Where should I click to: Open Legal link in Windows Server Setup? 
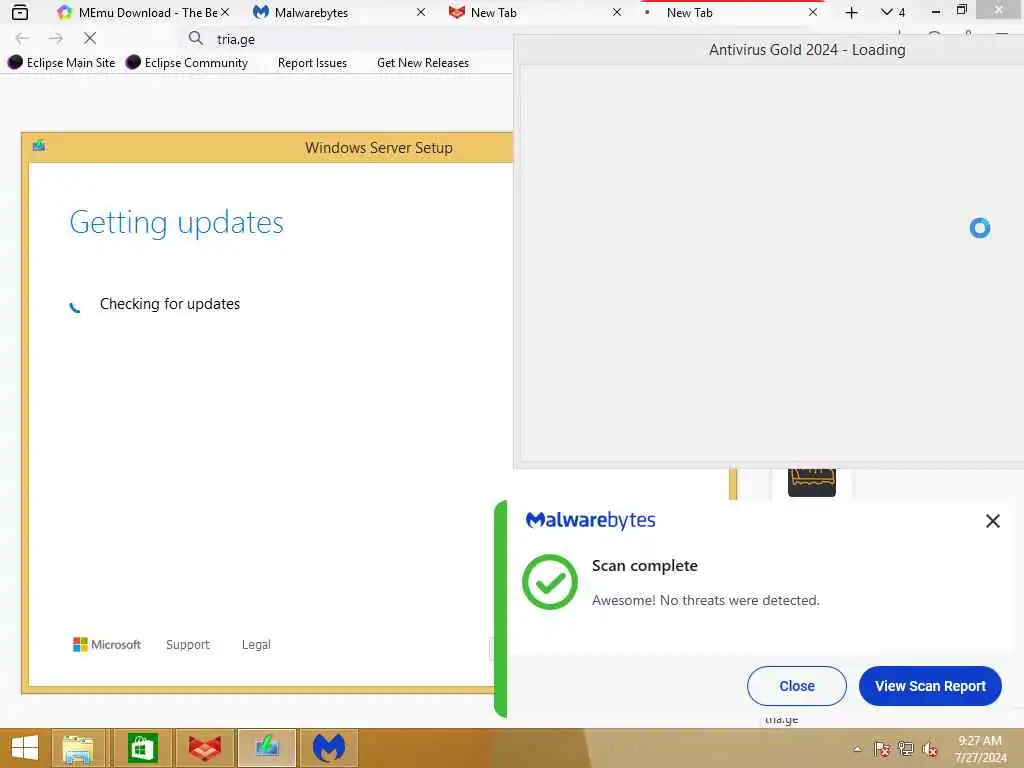click(x=256, y=645)
